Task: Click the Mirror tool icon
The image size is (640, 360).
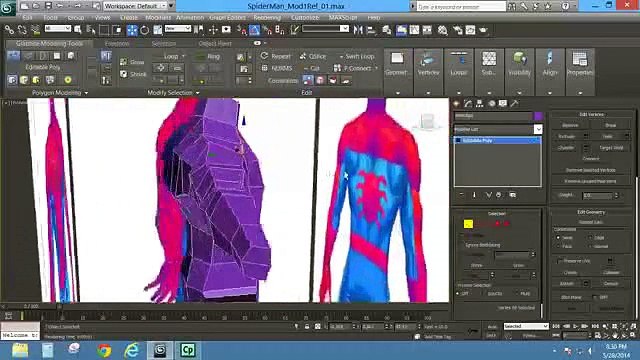Action: tap(358, 30)
